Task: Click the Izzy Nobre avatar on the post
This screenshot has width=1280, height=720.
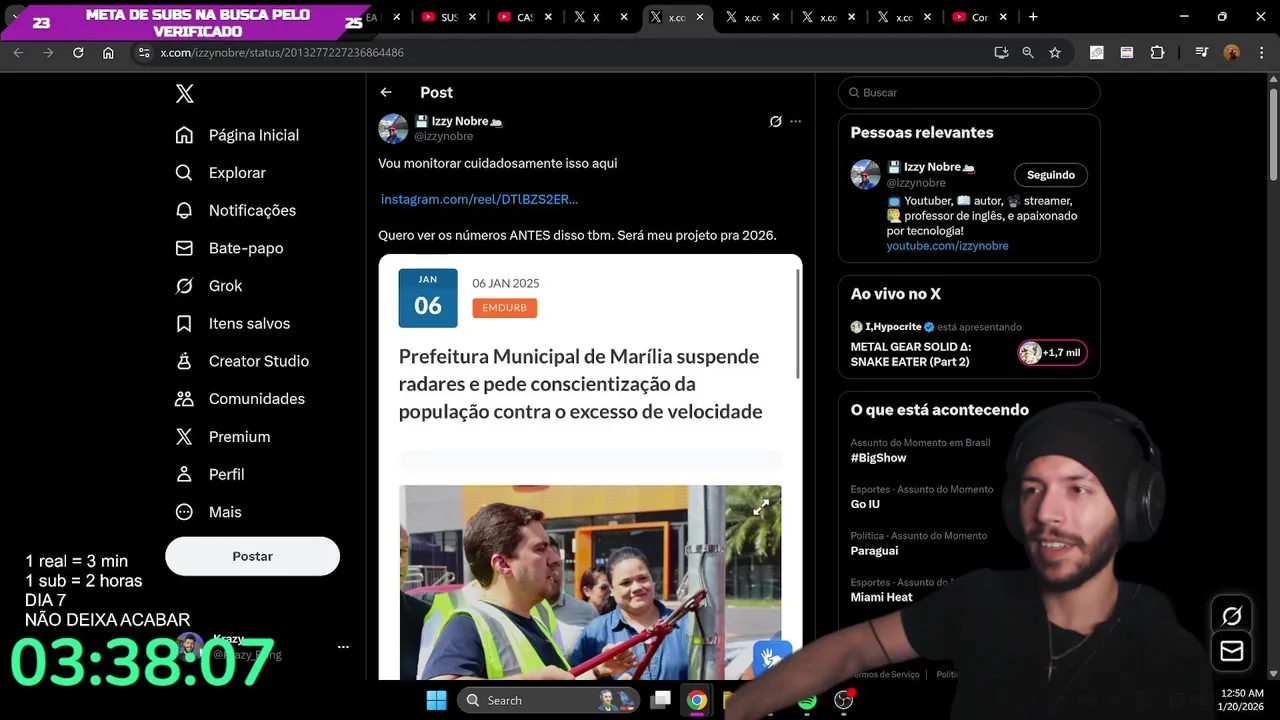Action: pyautogui.click(x=393, y=128)
